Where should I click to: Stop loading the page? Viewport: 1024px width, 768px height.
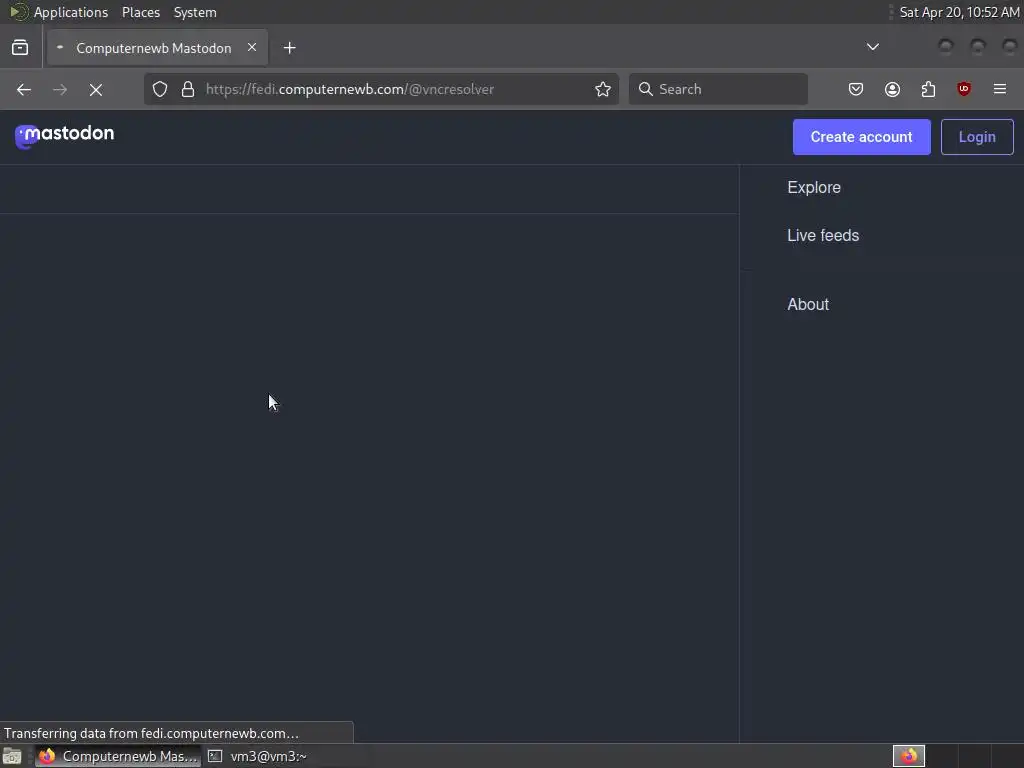click(96, 89)
